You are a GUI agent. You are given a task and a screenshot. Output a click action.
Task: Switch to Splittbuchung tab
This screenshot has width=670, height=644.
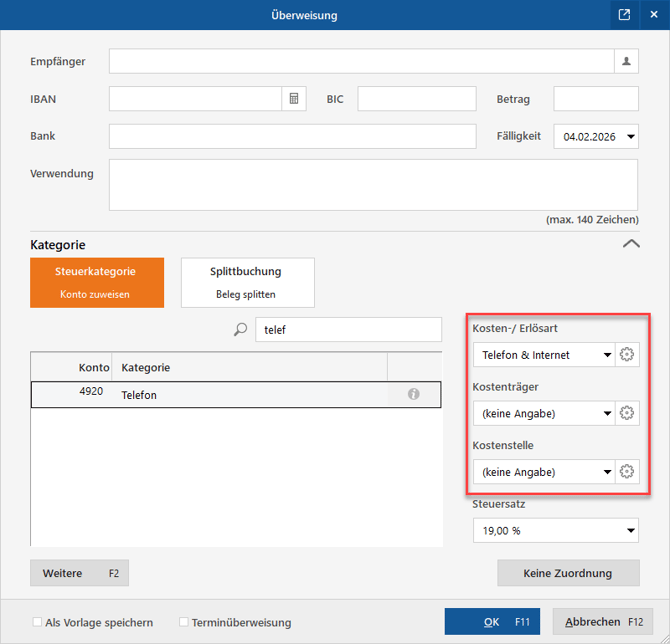(247, 282)
